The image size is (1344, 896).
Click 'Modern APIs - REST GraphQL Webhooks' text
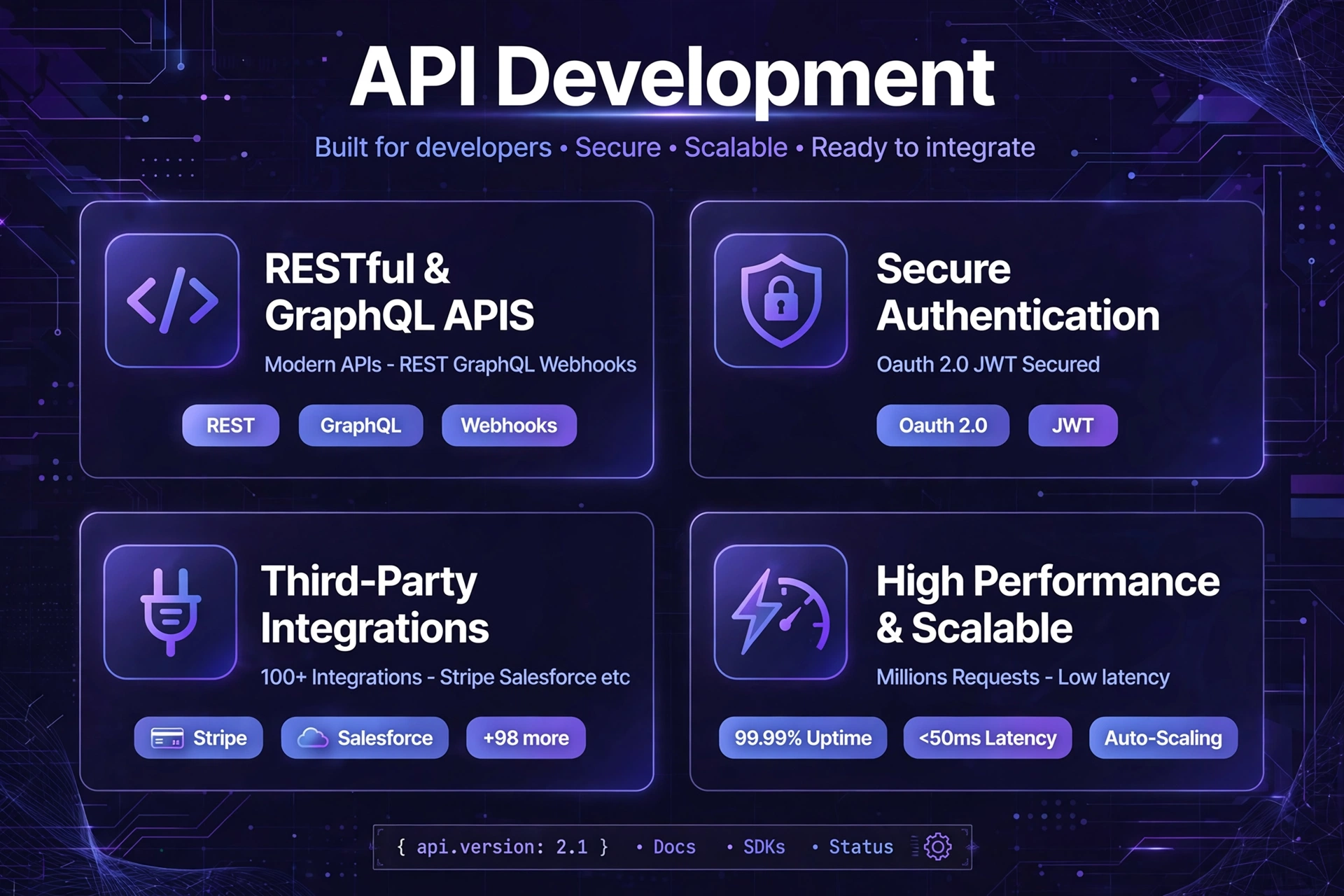(450, 365)
